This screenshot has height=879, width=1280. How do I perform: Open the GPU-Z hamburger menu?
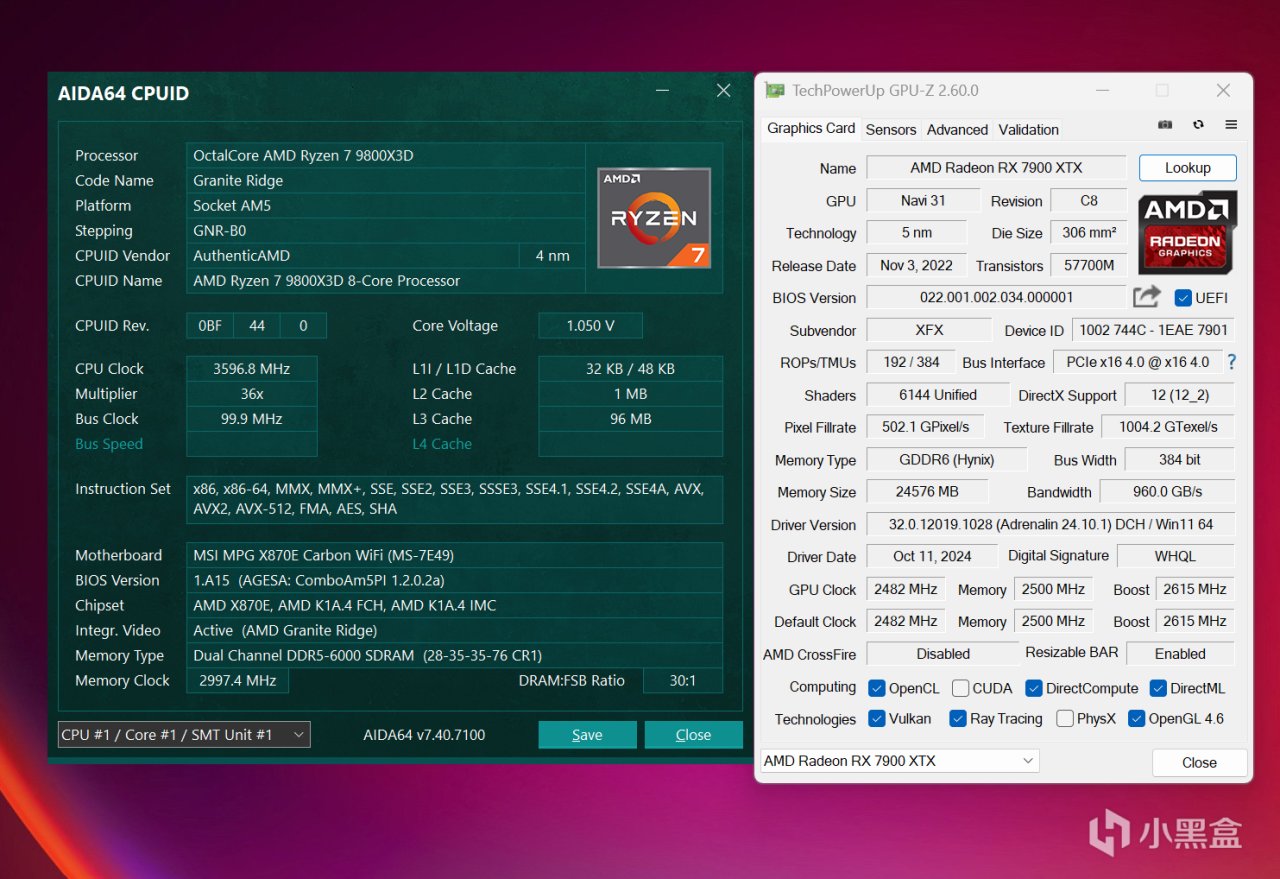click(x=1231, y=125)
